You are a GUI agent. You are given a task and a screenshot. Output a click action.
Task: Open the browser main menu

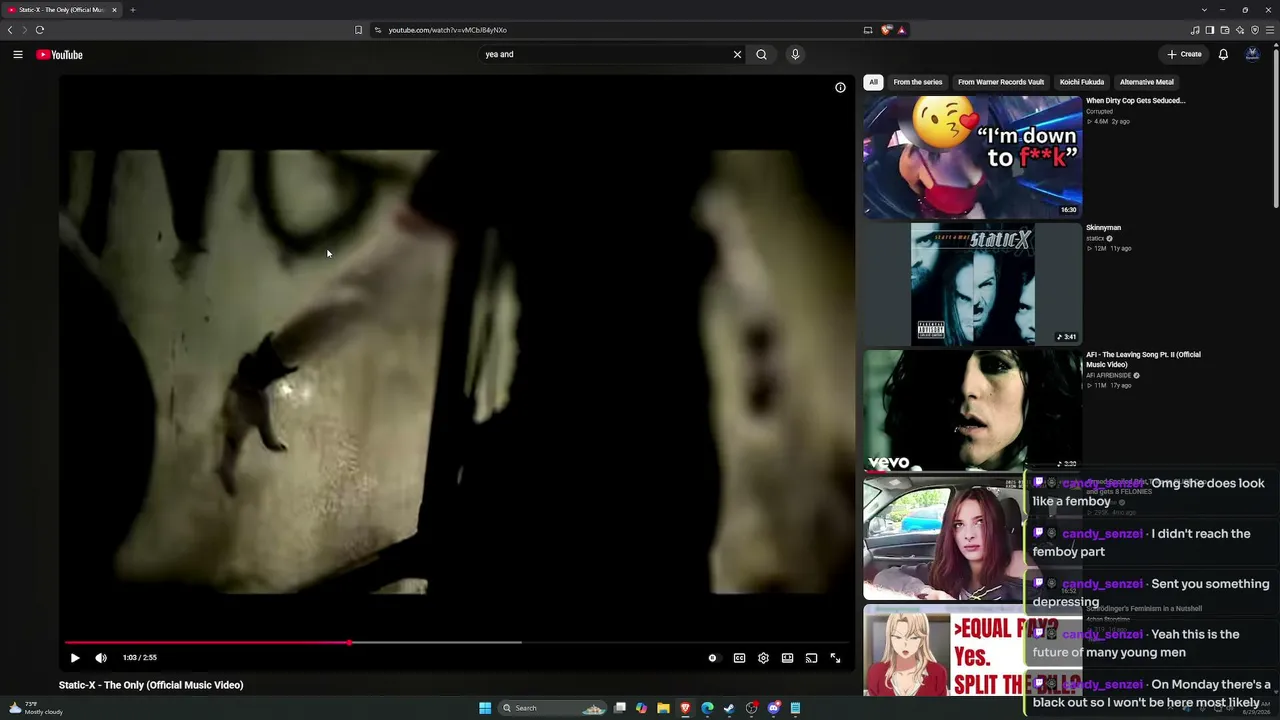[1270, 30]
